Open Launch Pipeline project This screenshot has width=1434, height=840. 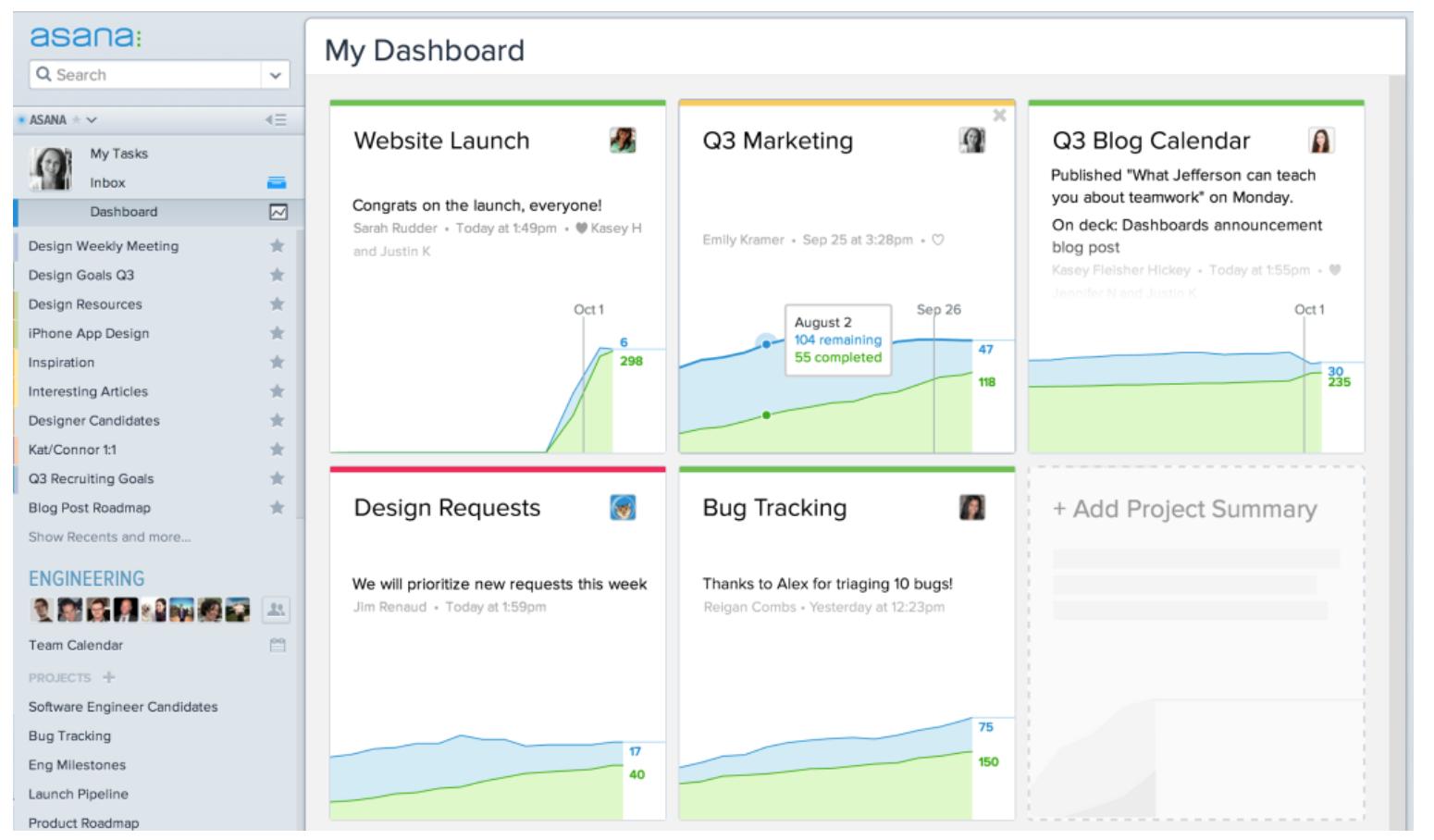pos(79,794)
